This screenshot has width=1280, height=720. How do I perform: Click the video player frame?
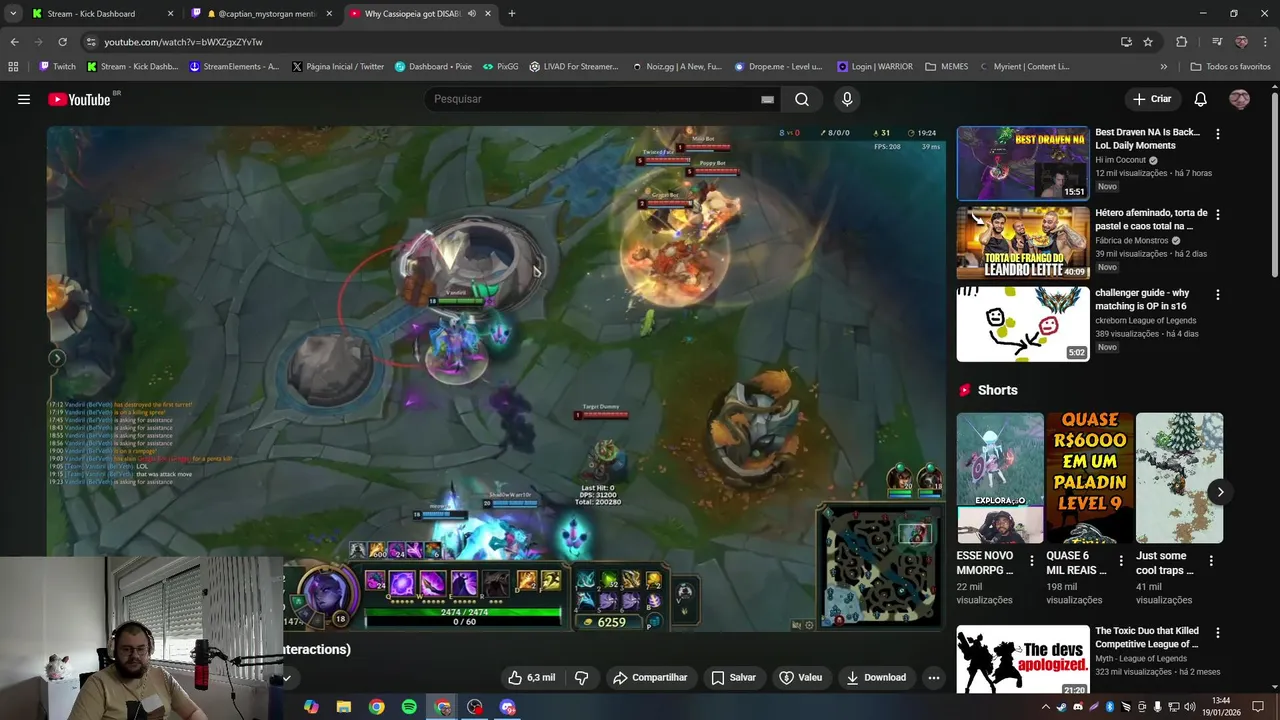click(496, 379)
